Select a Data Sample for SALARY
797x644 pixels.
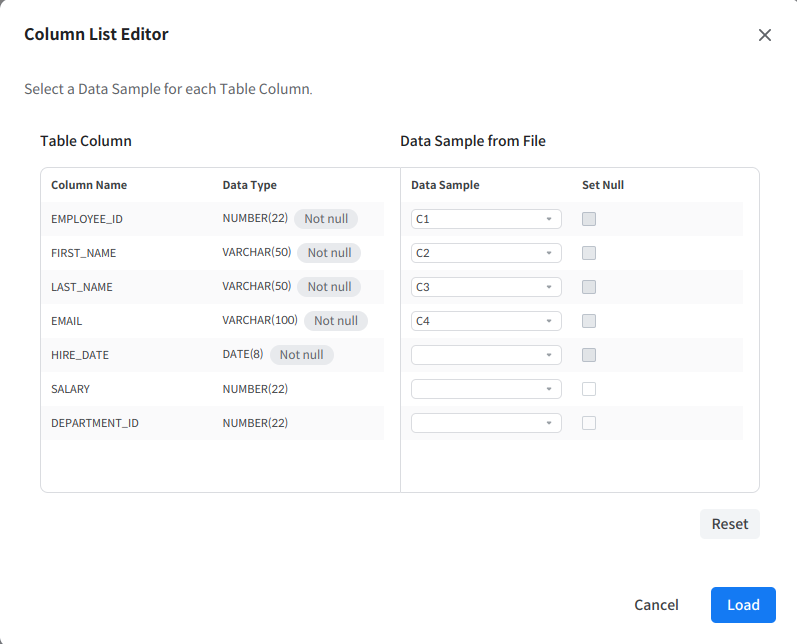pos(486,389)
